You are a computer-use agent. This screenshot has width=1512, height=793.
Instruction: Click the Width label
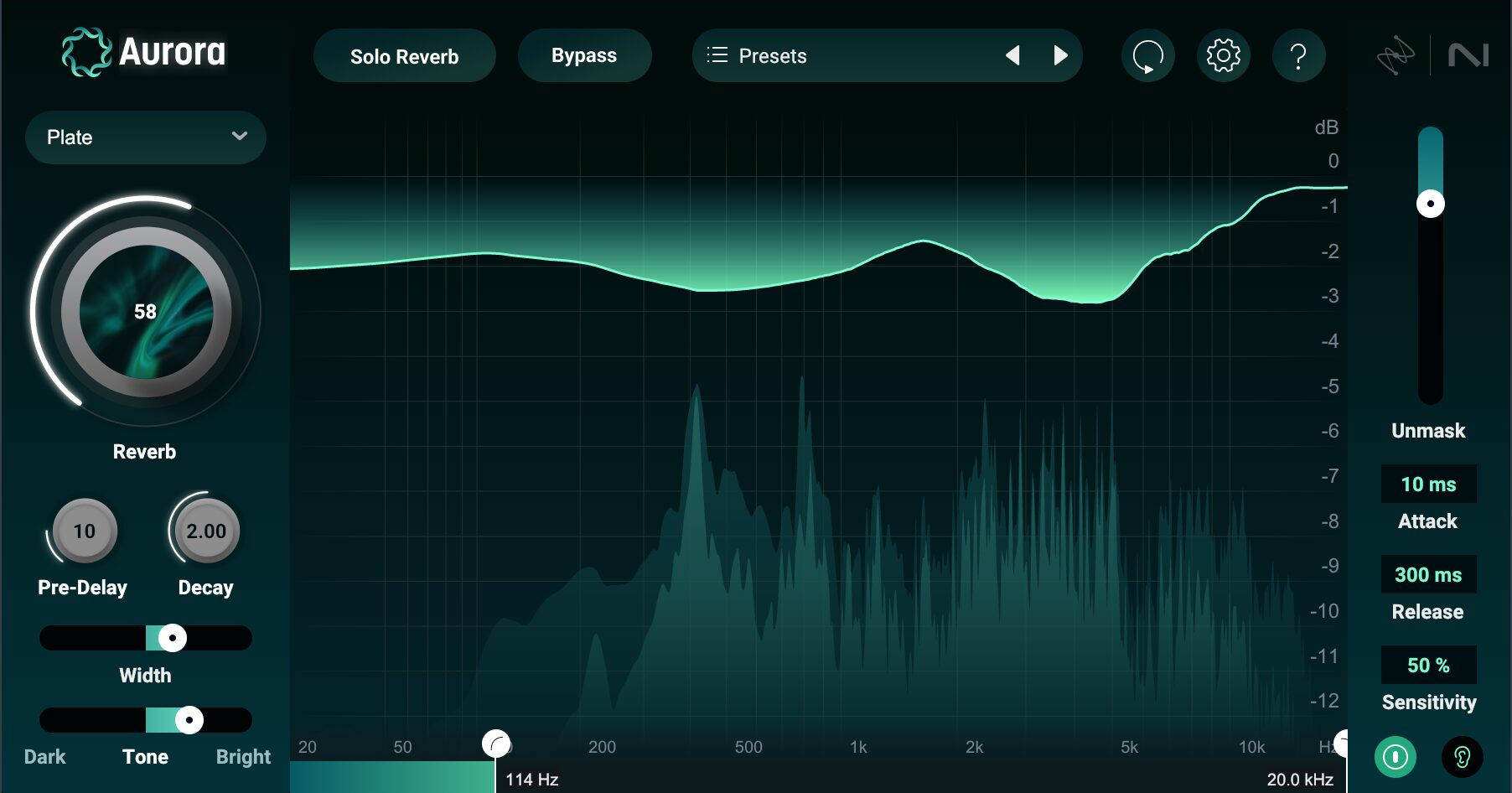(x=145, y=676)
